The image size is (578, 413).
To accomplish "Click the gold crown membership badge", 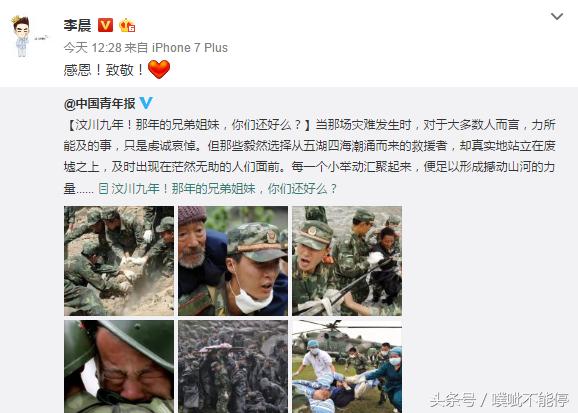I will point(127,25).
